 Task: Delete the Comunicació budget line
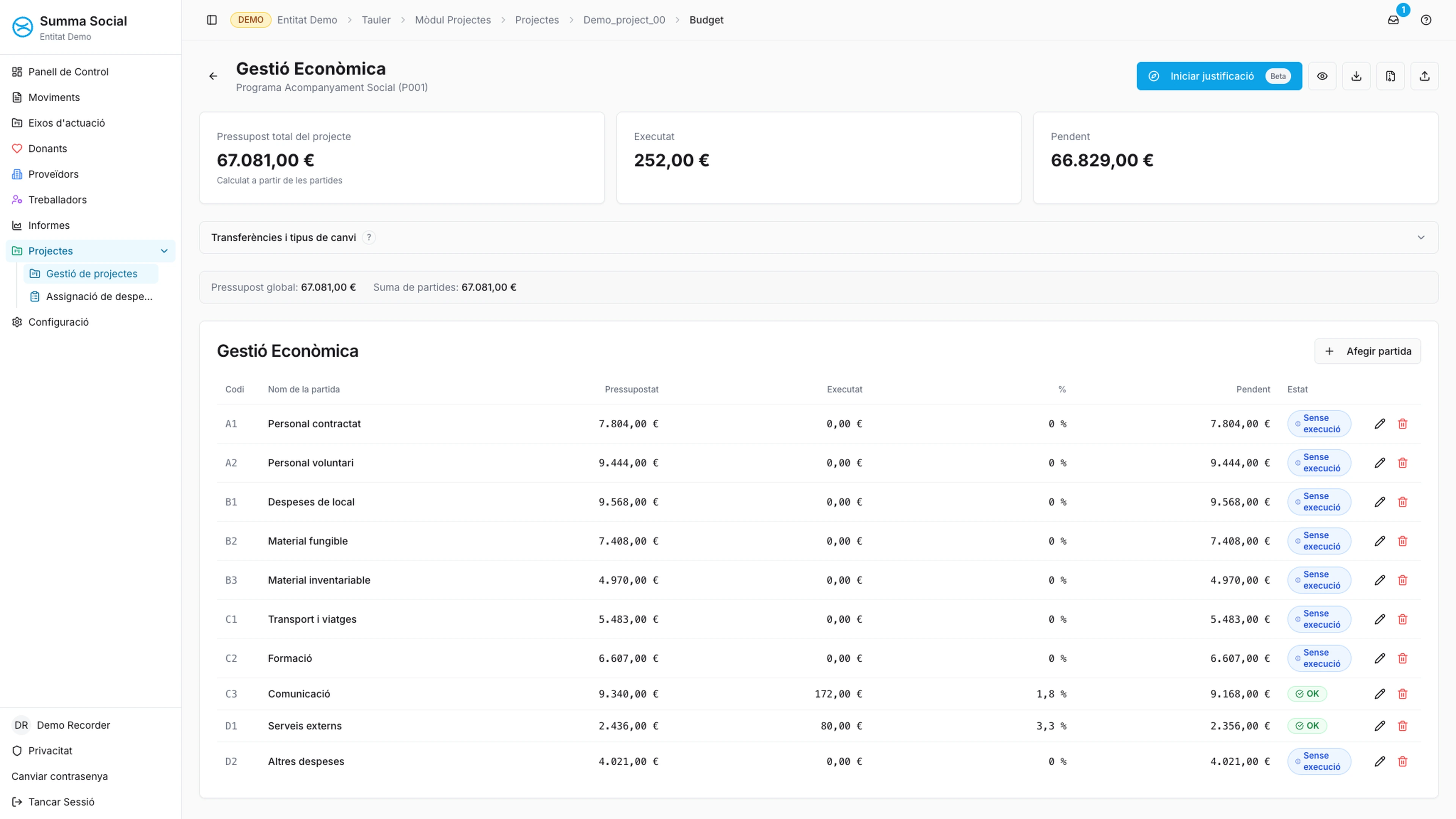(1402, 694)
